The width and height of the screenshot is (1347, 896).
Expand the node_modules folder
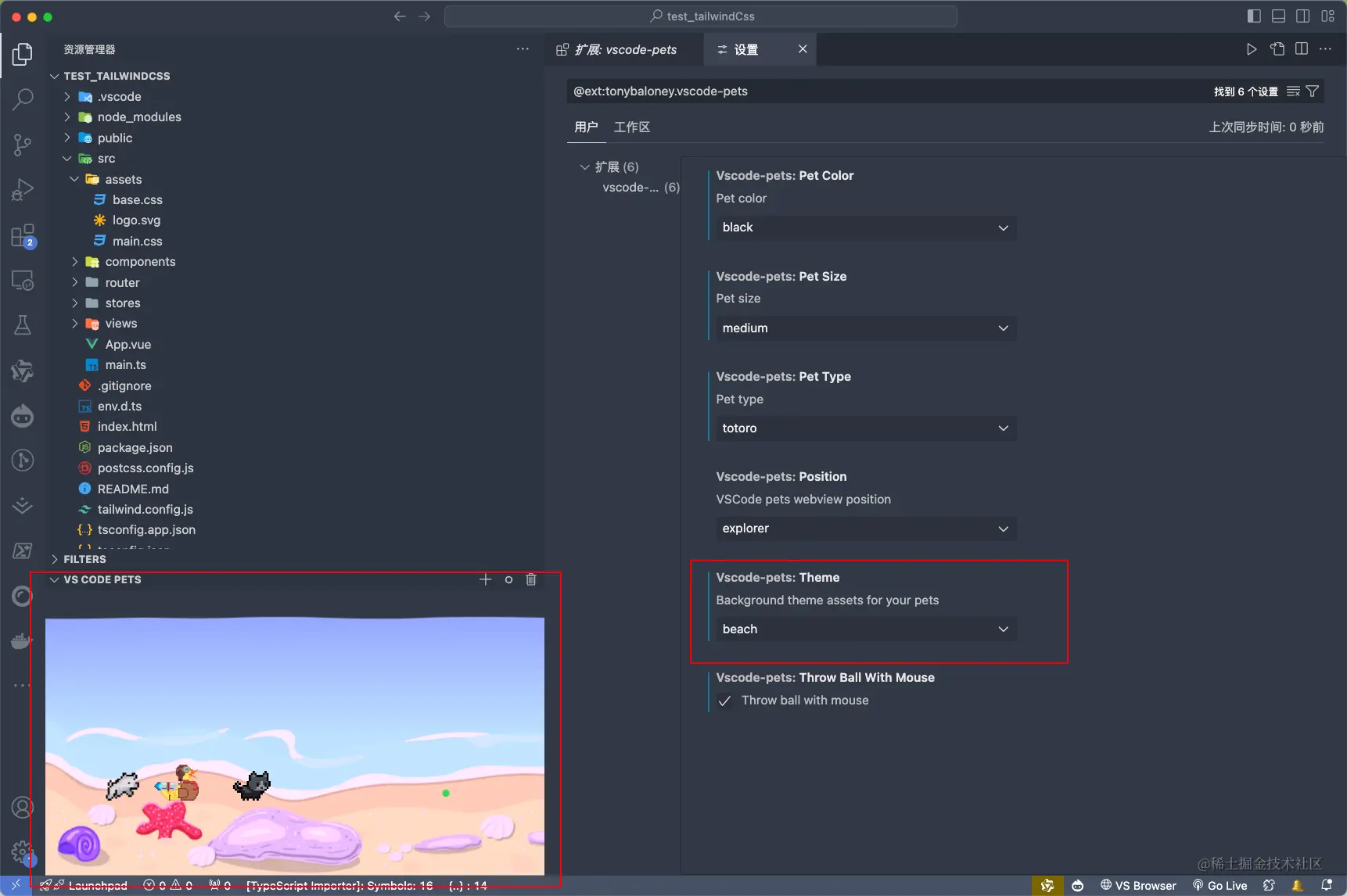click(x=66, y=117)
